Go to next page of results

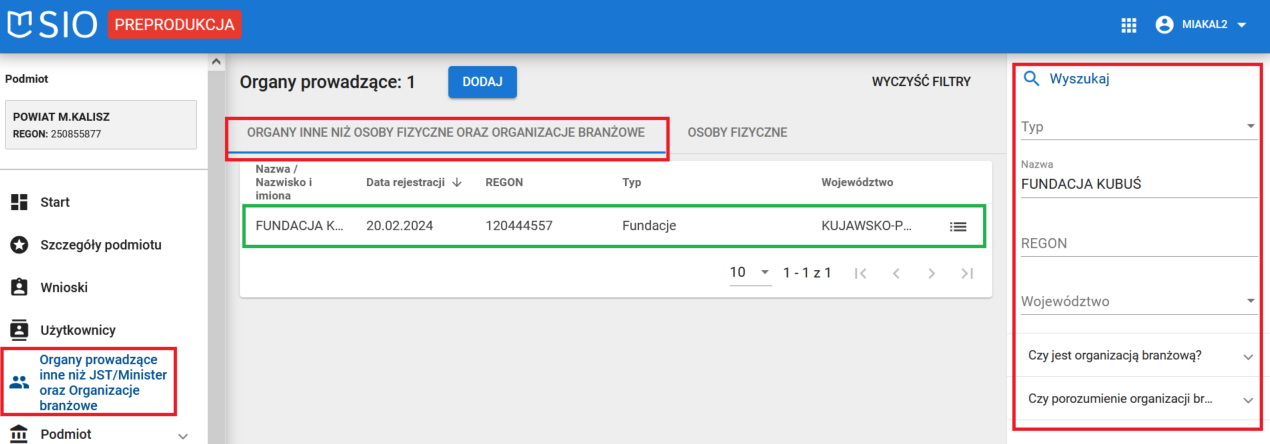pos(931,273)
